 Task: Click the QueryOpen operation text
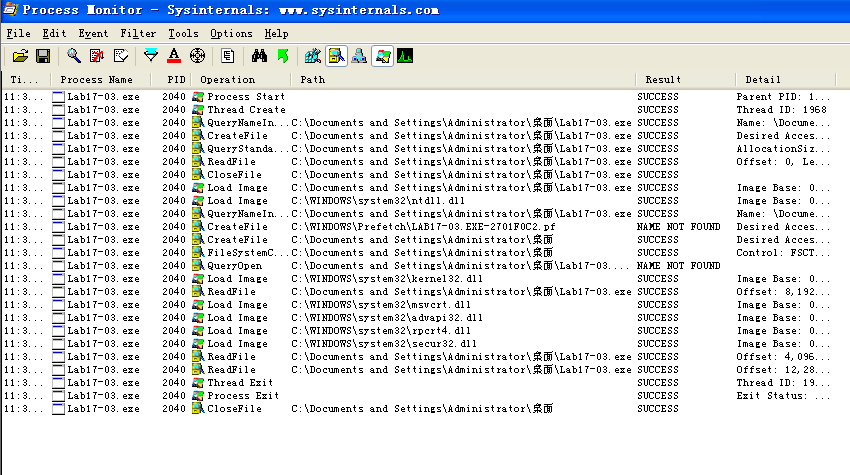[235, 266]
